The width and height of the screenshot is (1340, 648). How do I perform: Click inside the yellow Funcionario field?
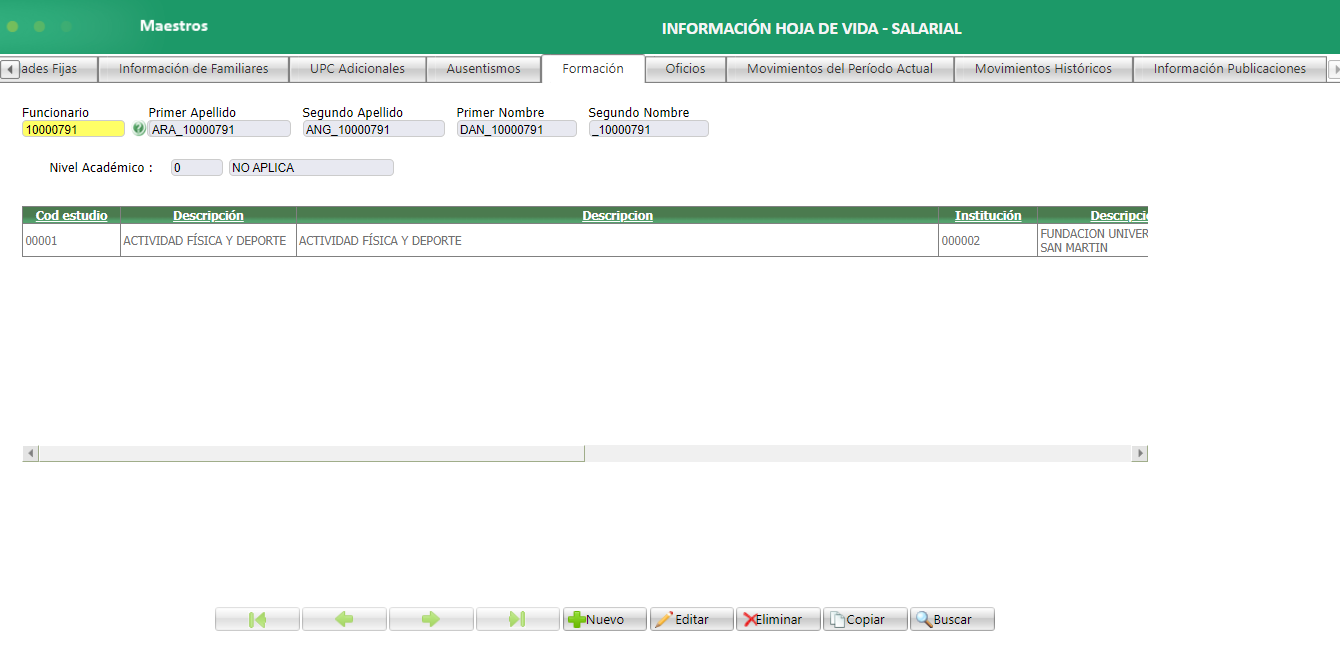click(x=72, y=128)
